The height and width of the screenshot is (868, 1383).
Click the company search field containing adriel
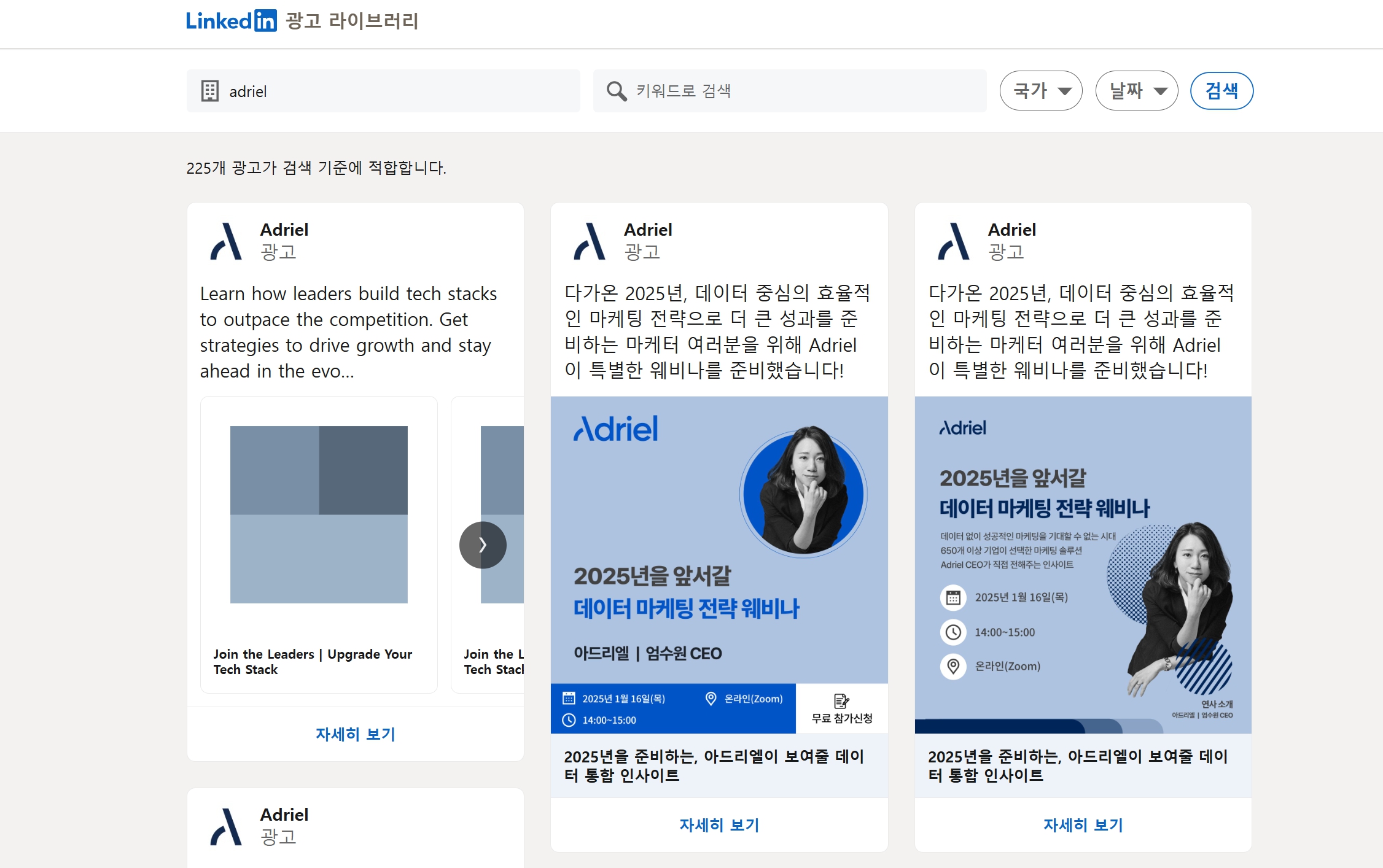click(x=381, y=90)
